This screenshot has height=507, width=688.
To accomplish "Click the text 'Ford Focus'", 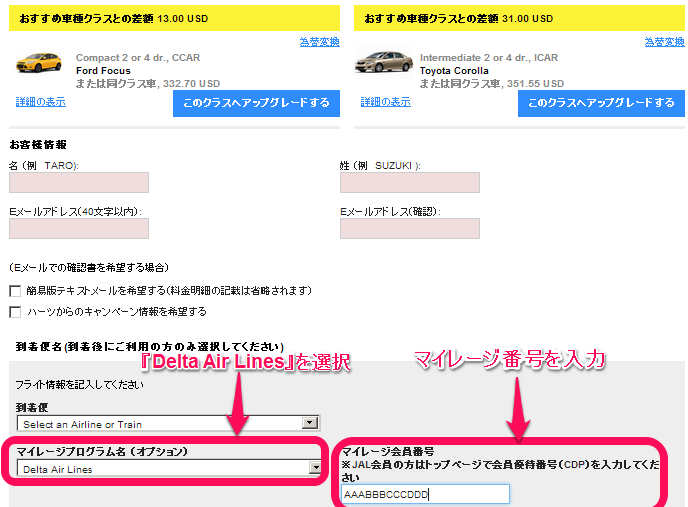I will [103, 71].
